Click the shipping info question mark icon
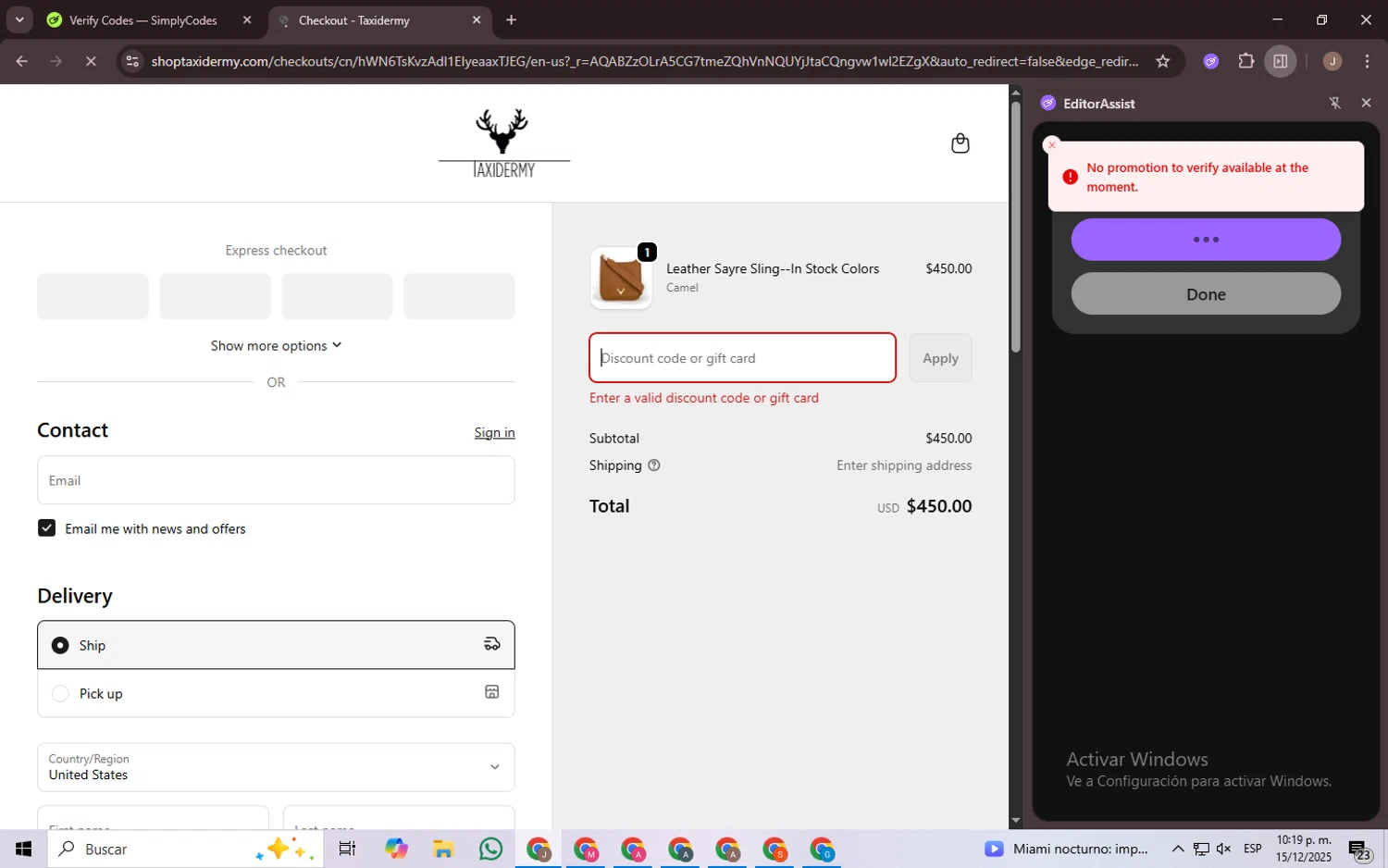 click(654, 465)
